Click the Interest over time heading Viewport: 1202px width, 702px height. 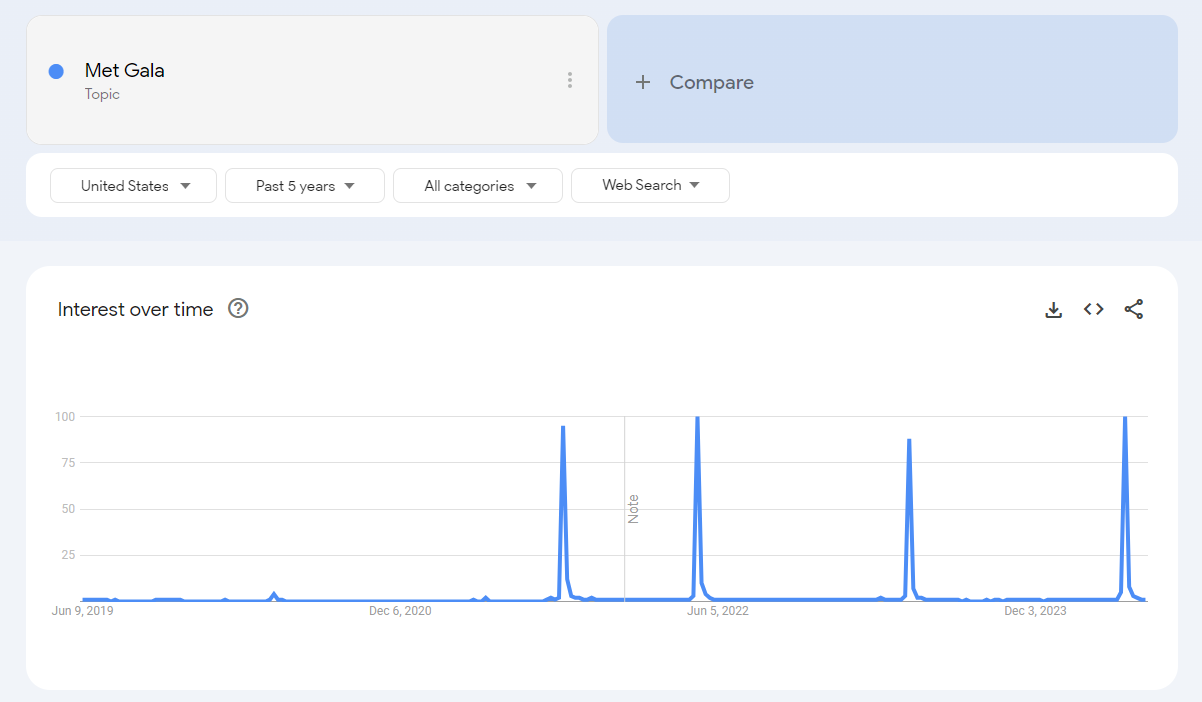(136, 309)
